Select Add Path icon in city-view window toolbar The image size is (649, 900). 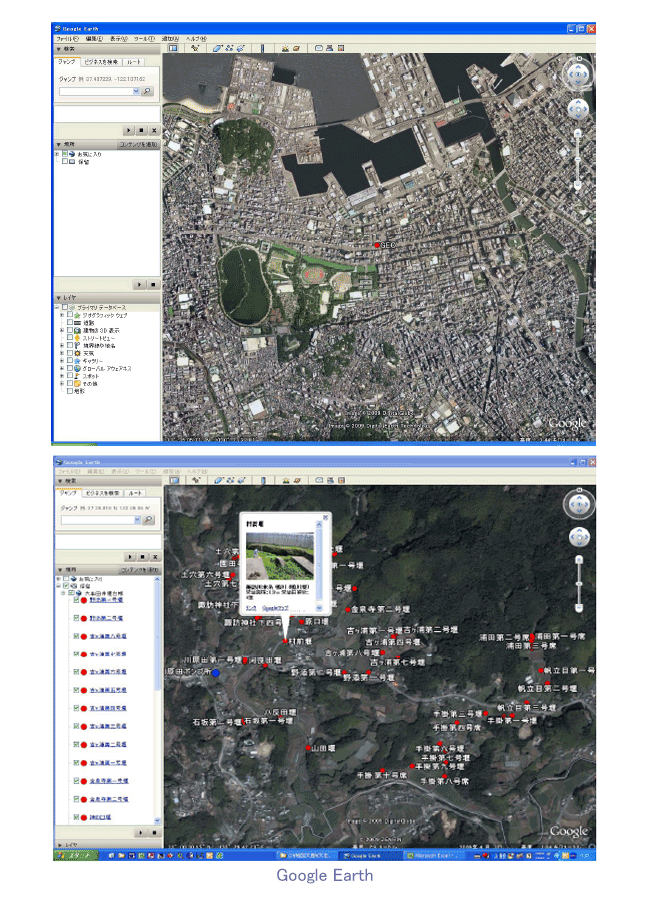pos(230,48)
